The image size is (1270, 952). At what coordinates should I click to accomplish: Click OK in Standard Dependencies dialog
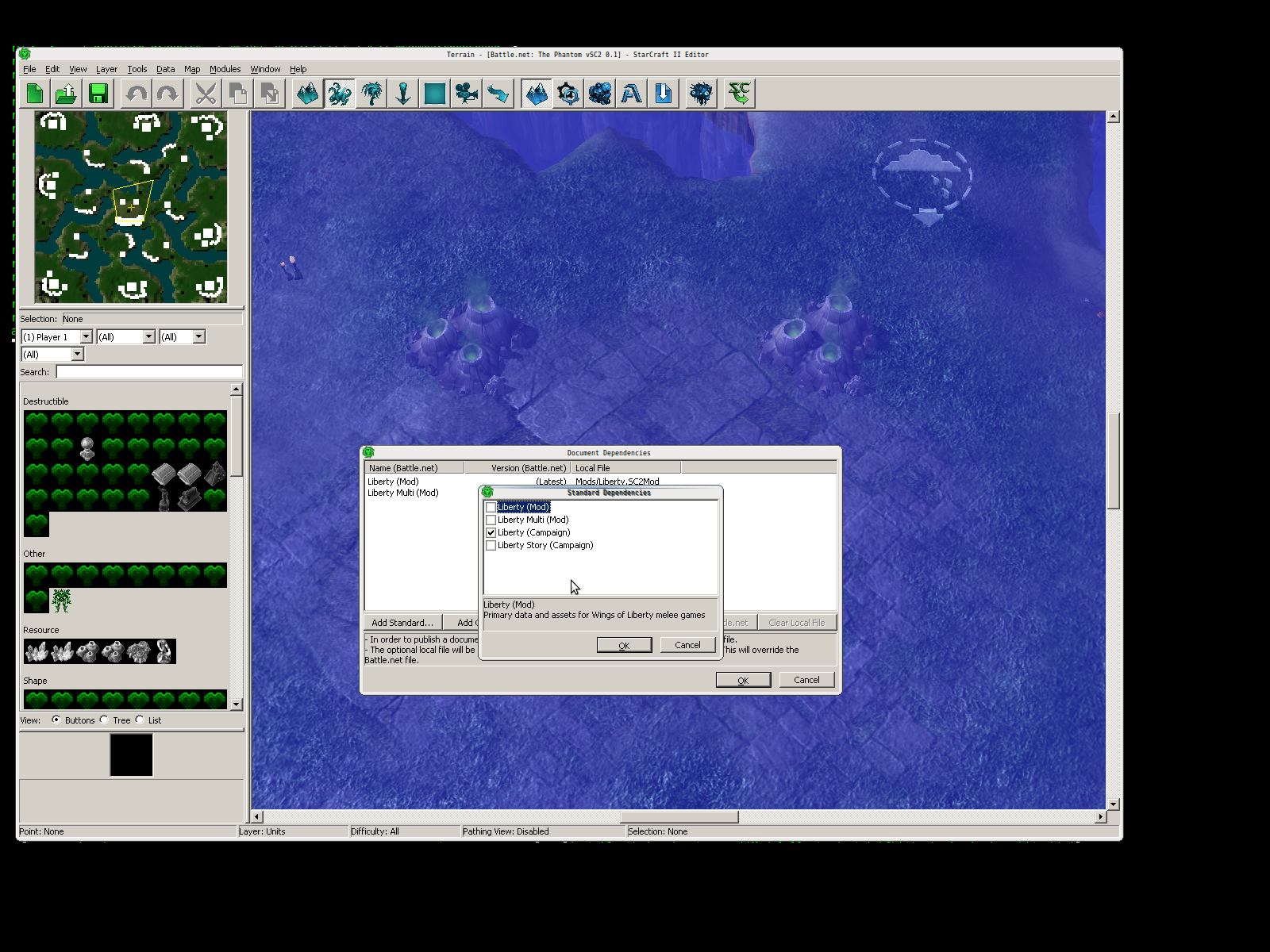pyautogui.click(x=624, y=645)
